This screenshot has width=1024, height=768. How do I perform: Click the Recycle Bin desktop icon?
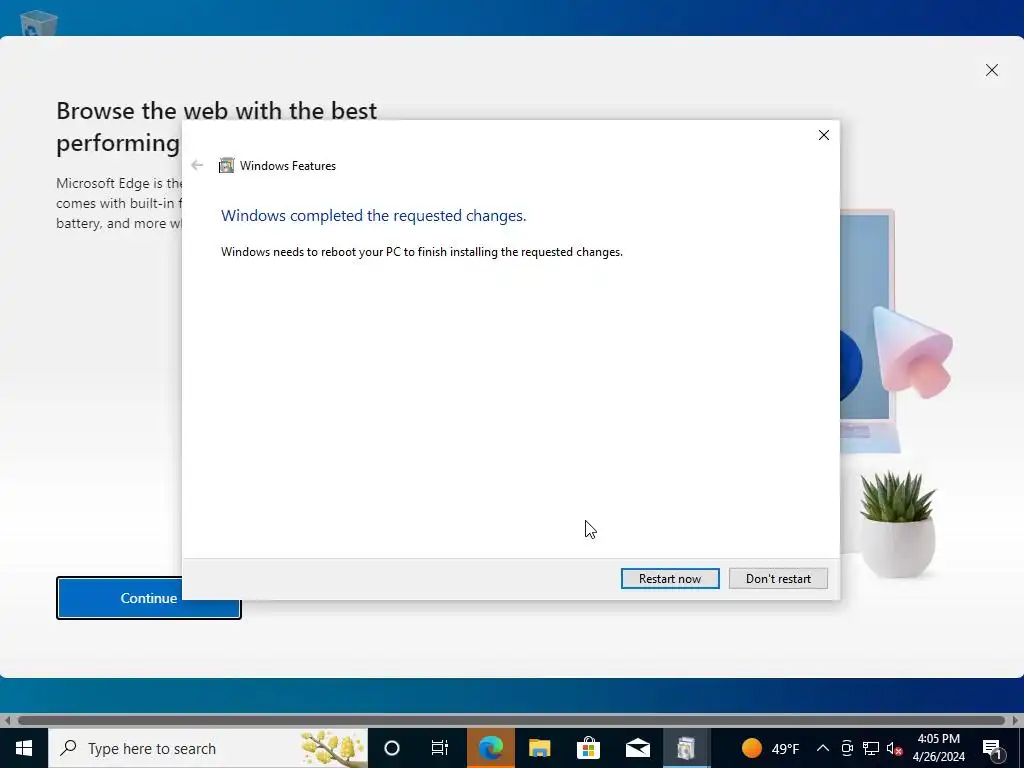tap(38, 23)
